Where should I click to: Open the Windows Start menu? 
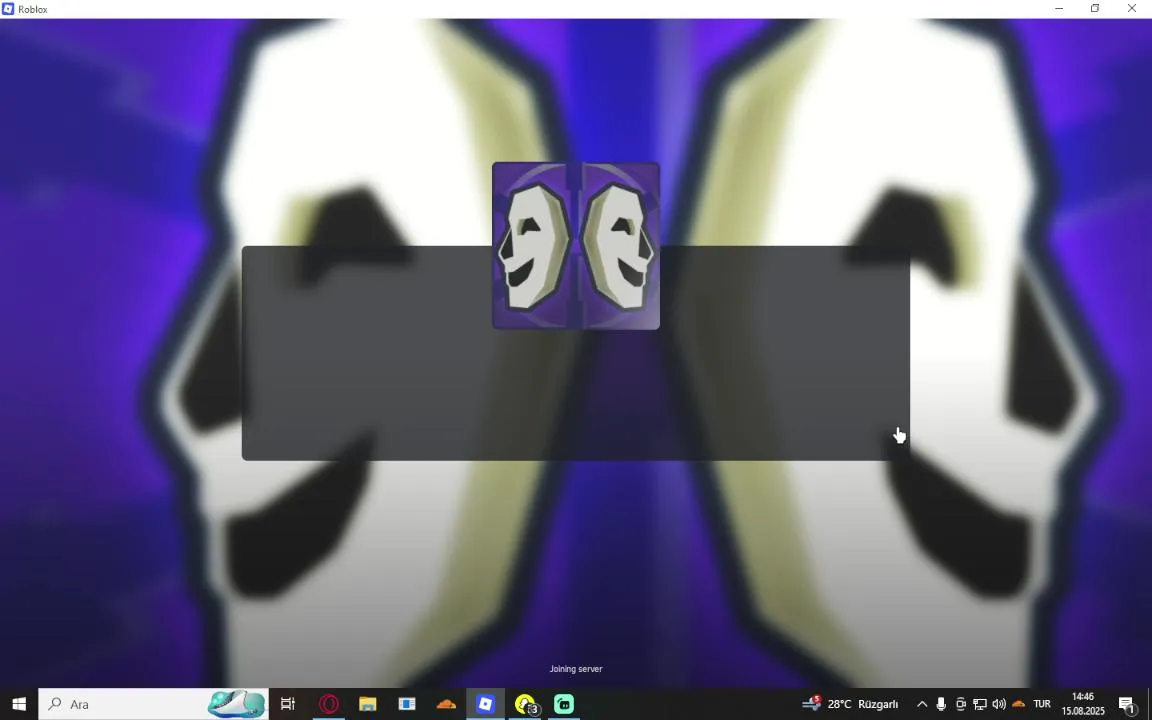pos(19,704)
